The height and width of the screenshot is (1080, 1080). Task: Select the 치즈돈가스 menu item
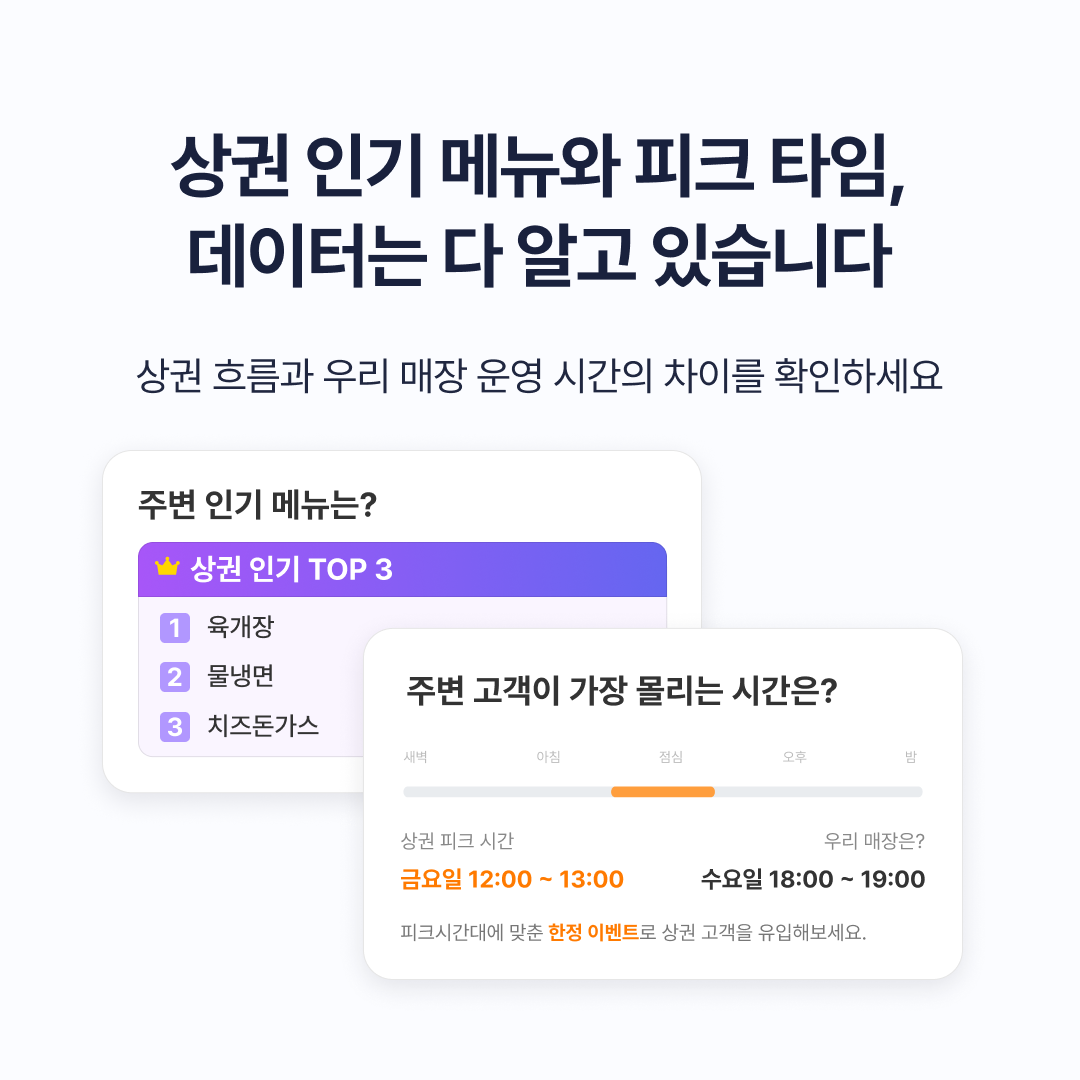(263, 726)
